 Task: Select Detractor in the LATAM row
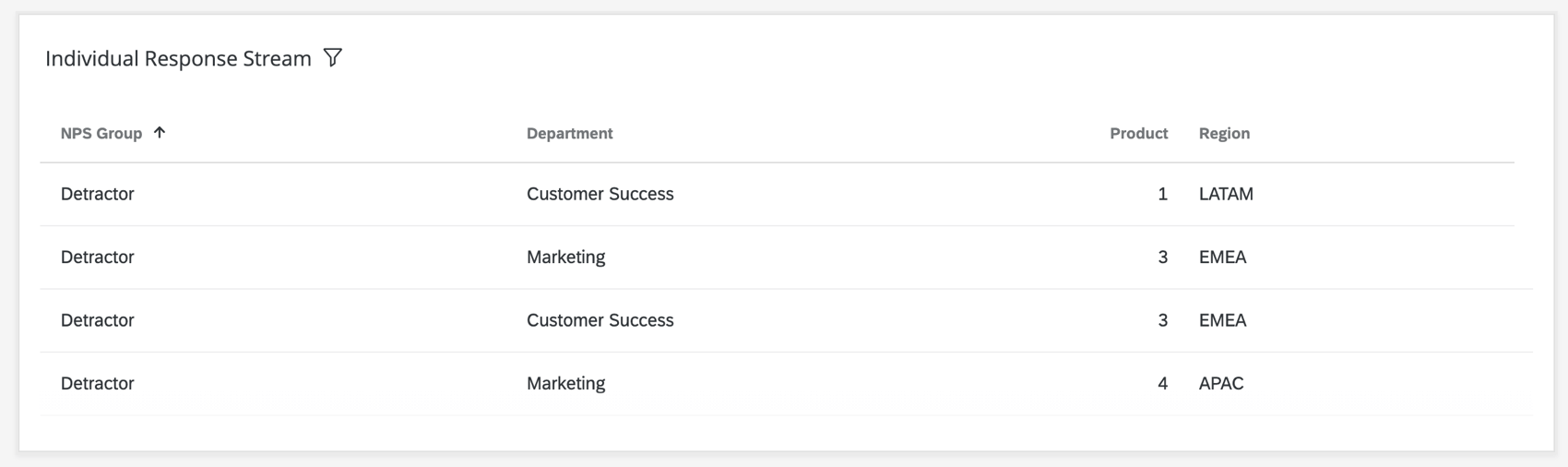tap(98, 195)
